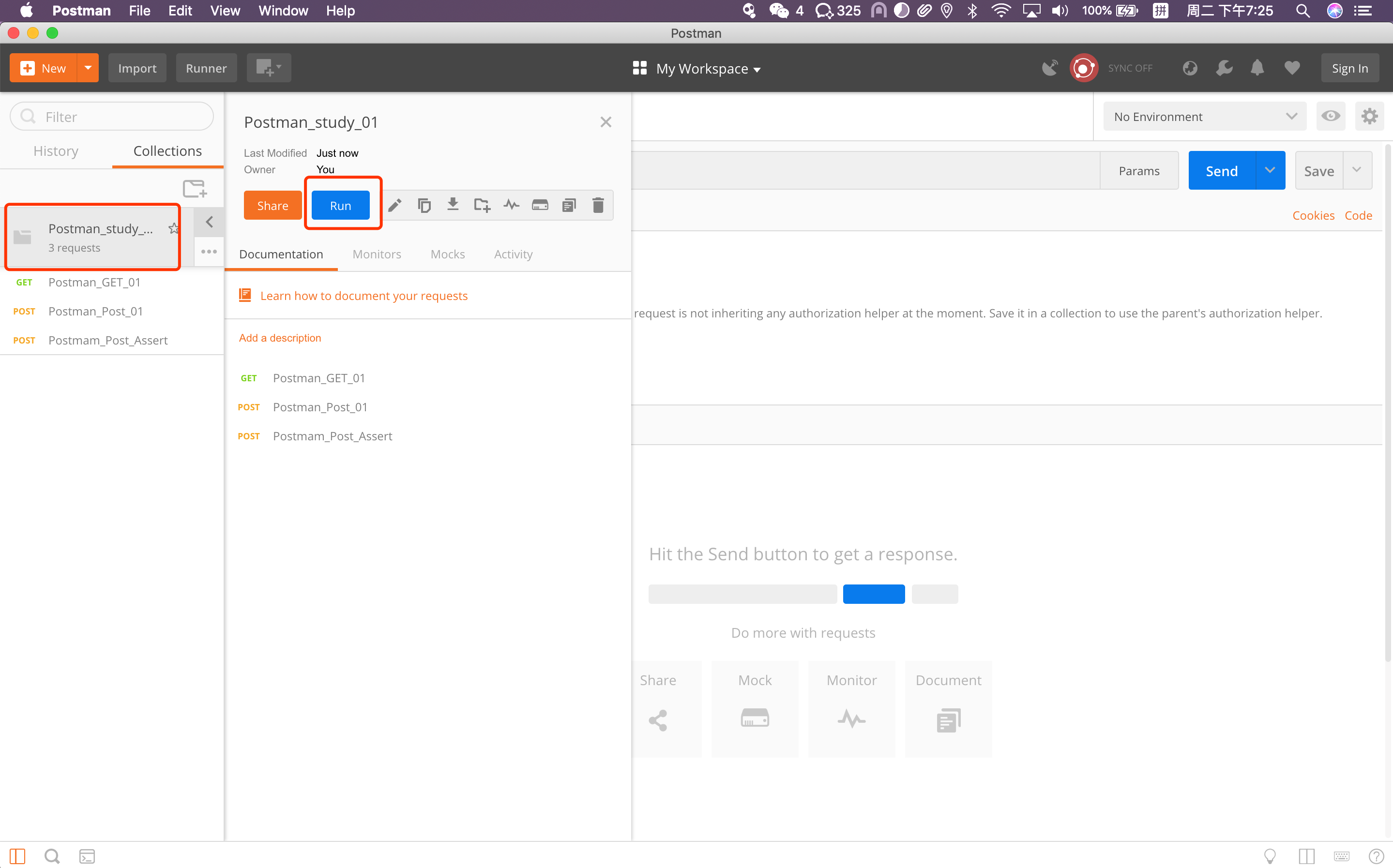
Task: Click the Wi-Fi icon in menu bar
Action: 1001,10
